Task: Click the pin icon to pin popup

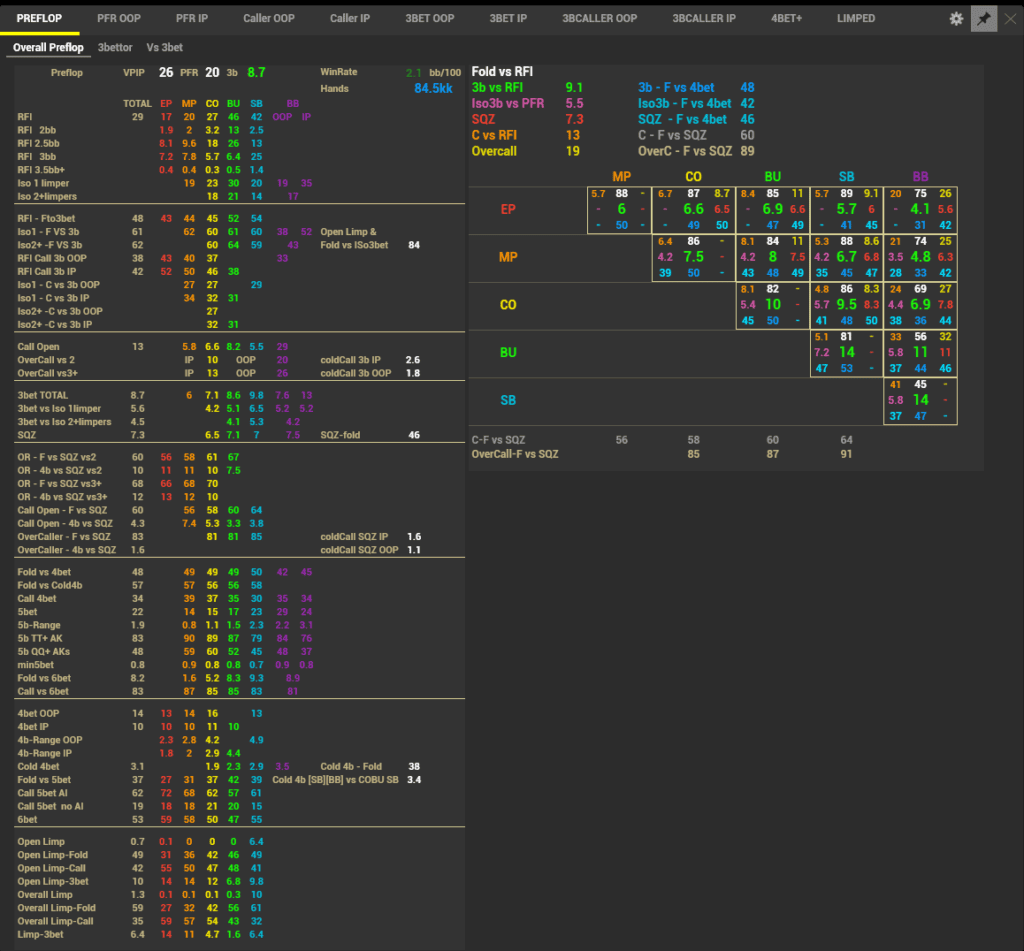Action: click(984, 19)
